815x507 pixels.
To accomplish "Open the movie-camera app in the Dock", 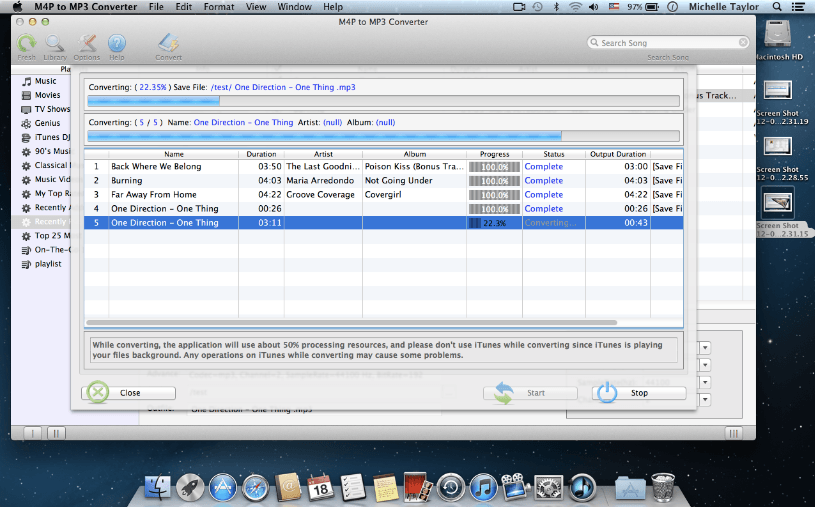I will point(515,487).
